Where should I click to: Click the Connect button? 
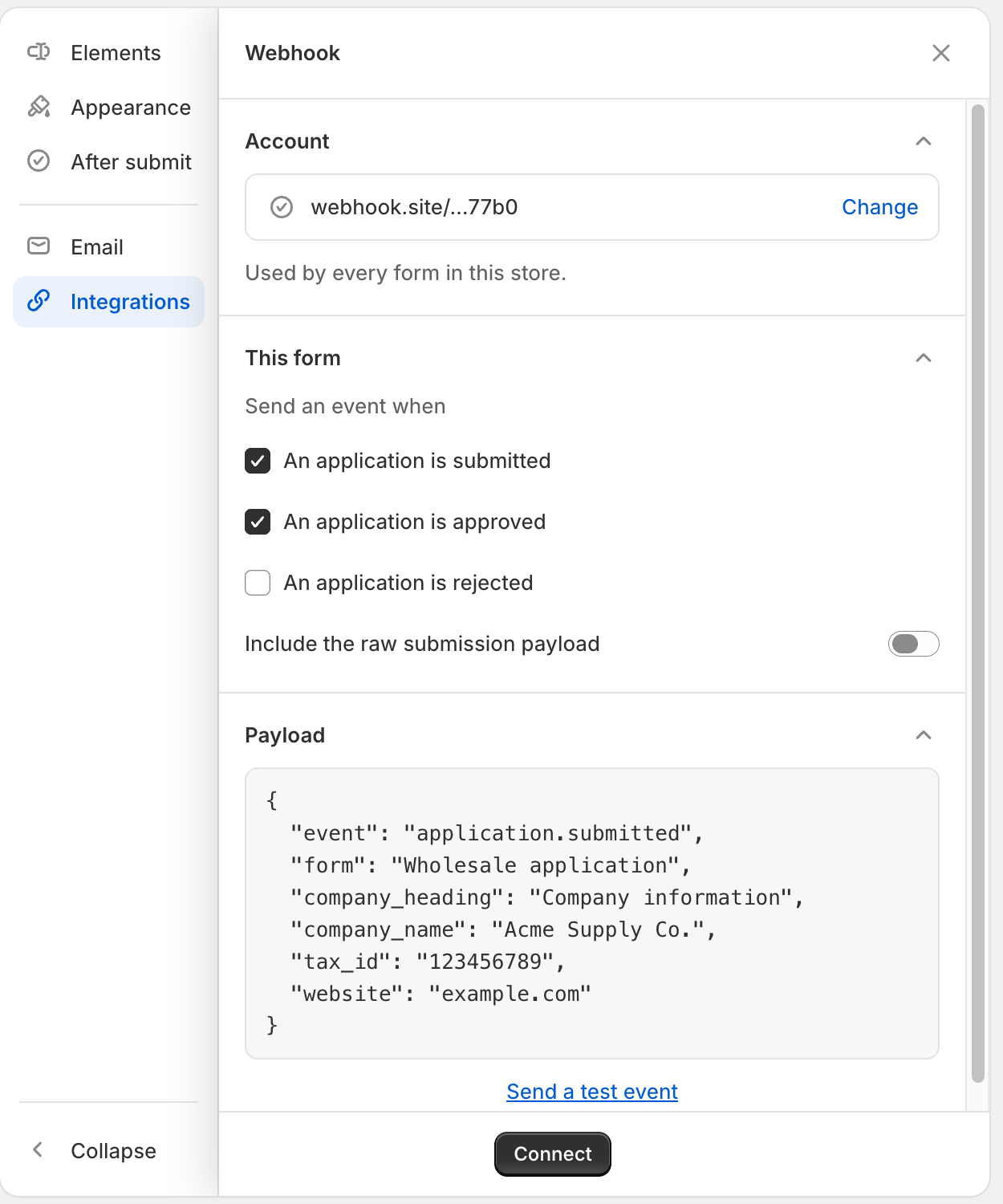[553, 1153]
